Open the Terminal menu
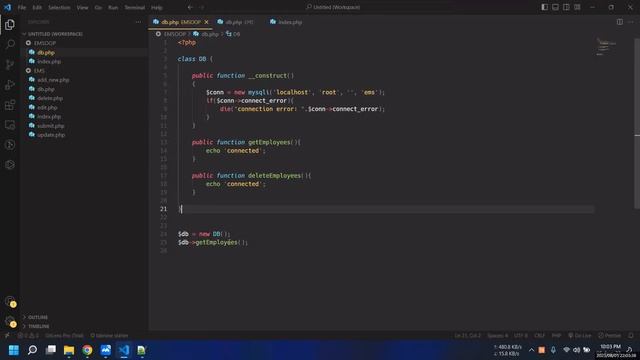The image size is (640, 360). pos(135,7)
